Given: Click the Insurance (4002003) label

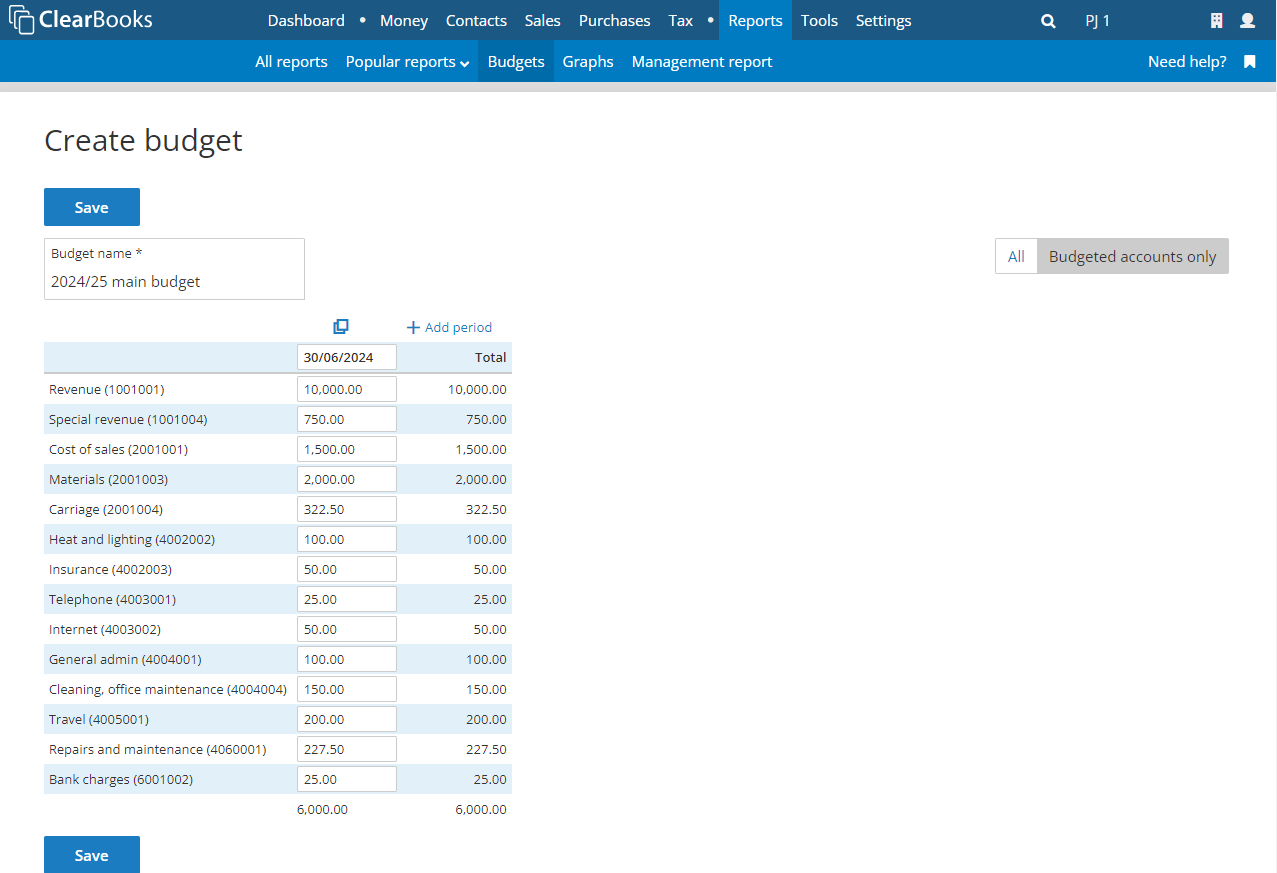Looking at the screenshot, I should tap(110, 569).
